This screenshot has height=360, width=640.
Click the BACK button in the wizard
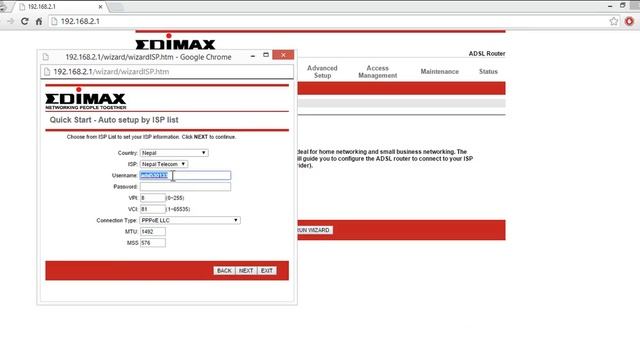coord(224,271)
